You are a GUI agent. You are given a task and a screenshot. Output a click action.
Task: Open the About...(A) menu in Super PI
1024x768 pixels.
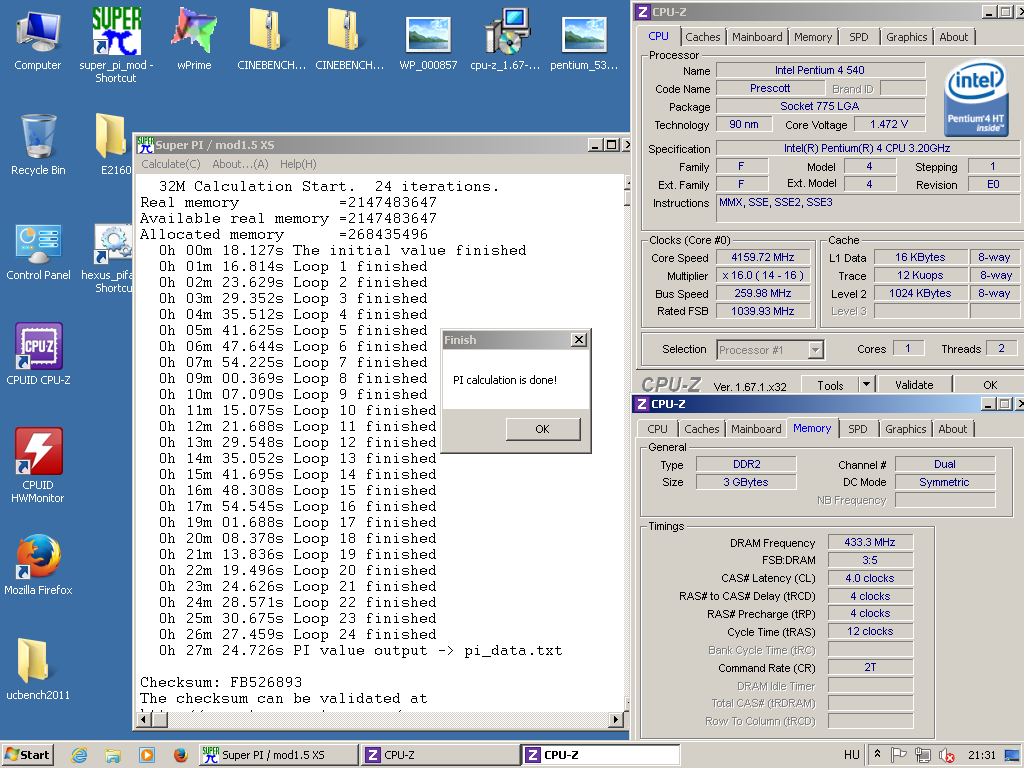[x=240, y=164]
